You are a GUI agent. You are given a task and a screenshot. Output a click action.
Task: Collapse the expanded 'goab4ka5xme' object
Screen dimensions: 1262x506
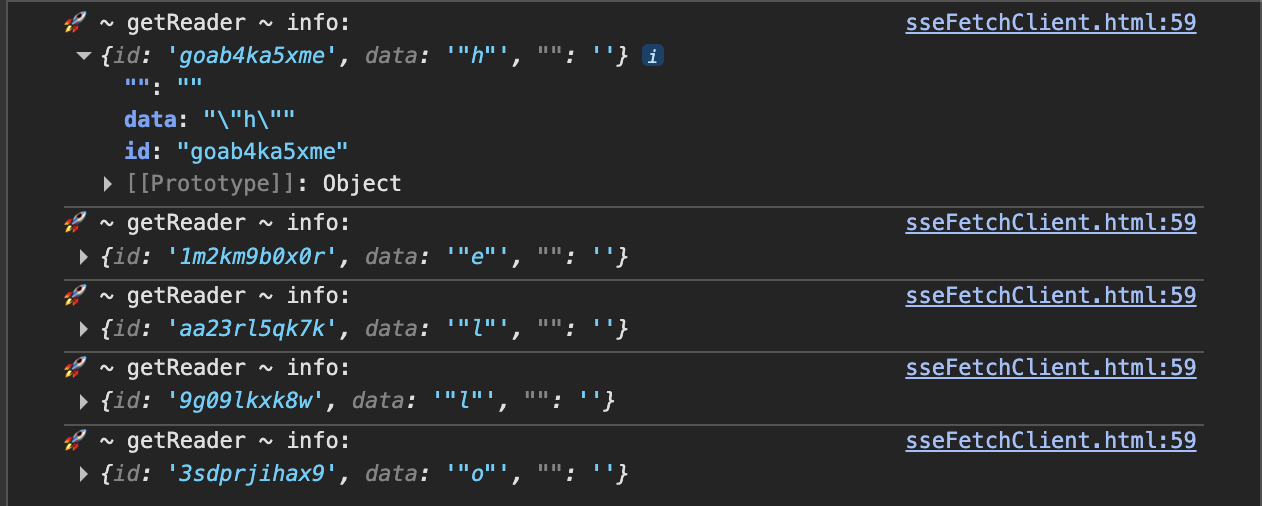pos(84,57)
